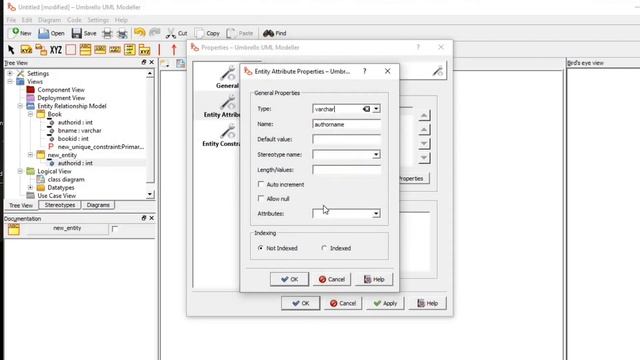This screenshot has width=640, height=360.
Task: Enable the Auto increment checkbox
Action: pyautogui.click(x=261, y=184)
